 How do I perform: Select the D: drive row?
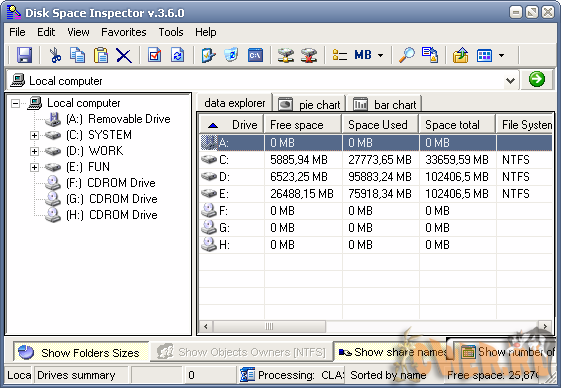tap(376, 177)
